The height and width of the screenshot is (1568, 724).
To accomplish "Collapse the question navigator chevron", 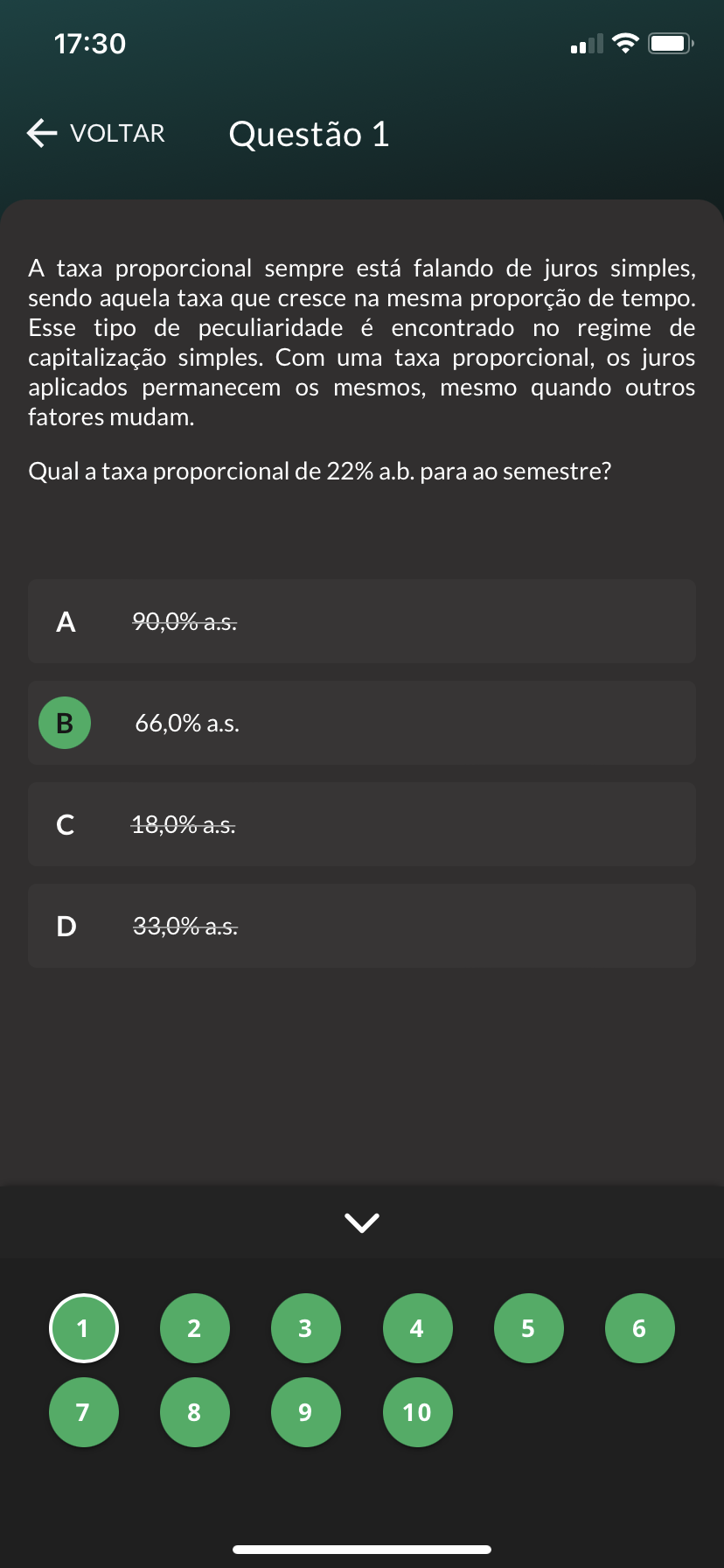I will tap(362, 1222).
